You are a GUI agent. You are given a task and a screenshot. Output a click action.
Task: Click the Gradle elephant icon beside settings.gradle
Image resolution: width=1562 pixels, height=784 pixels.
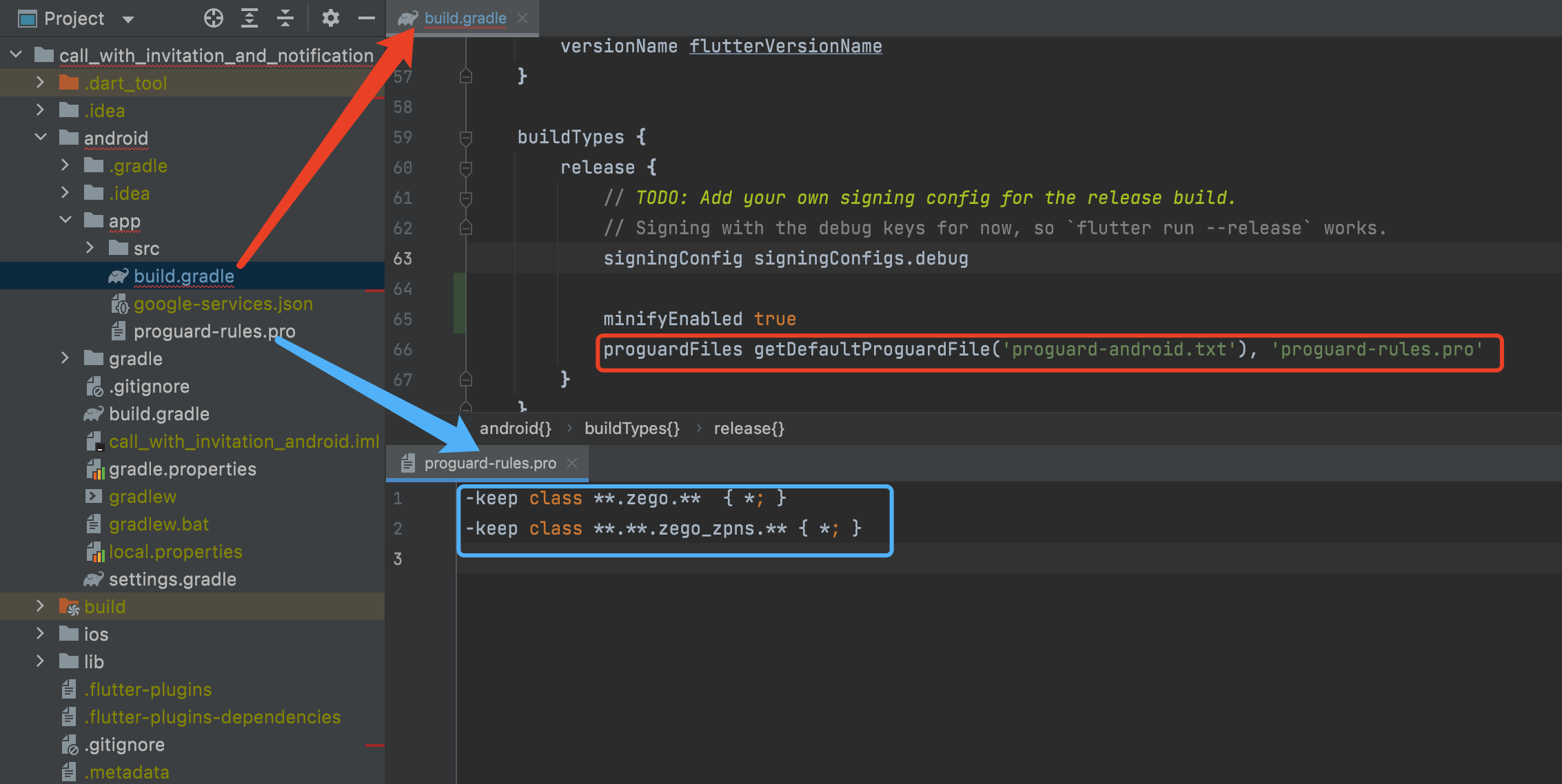[x=94, y=579]
